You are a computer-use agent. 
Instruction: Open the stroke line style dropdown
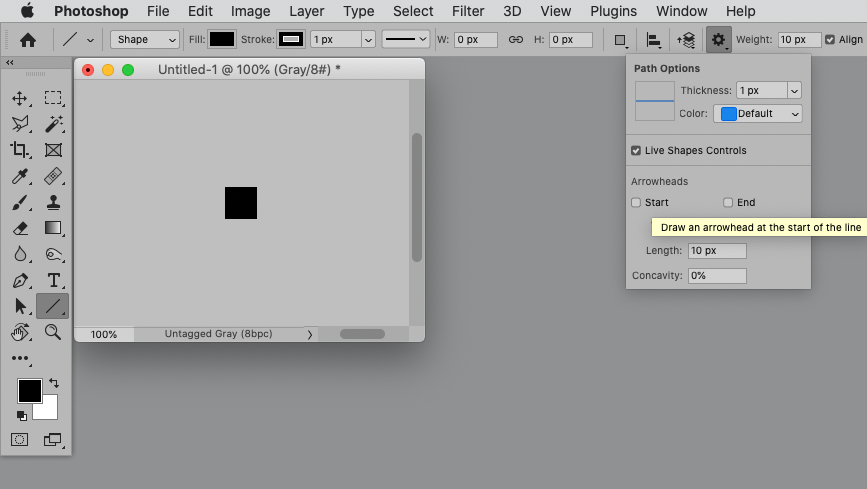click(x=406, y=39)
